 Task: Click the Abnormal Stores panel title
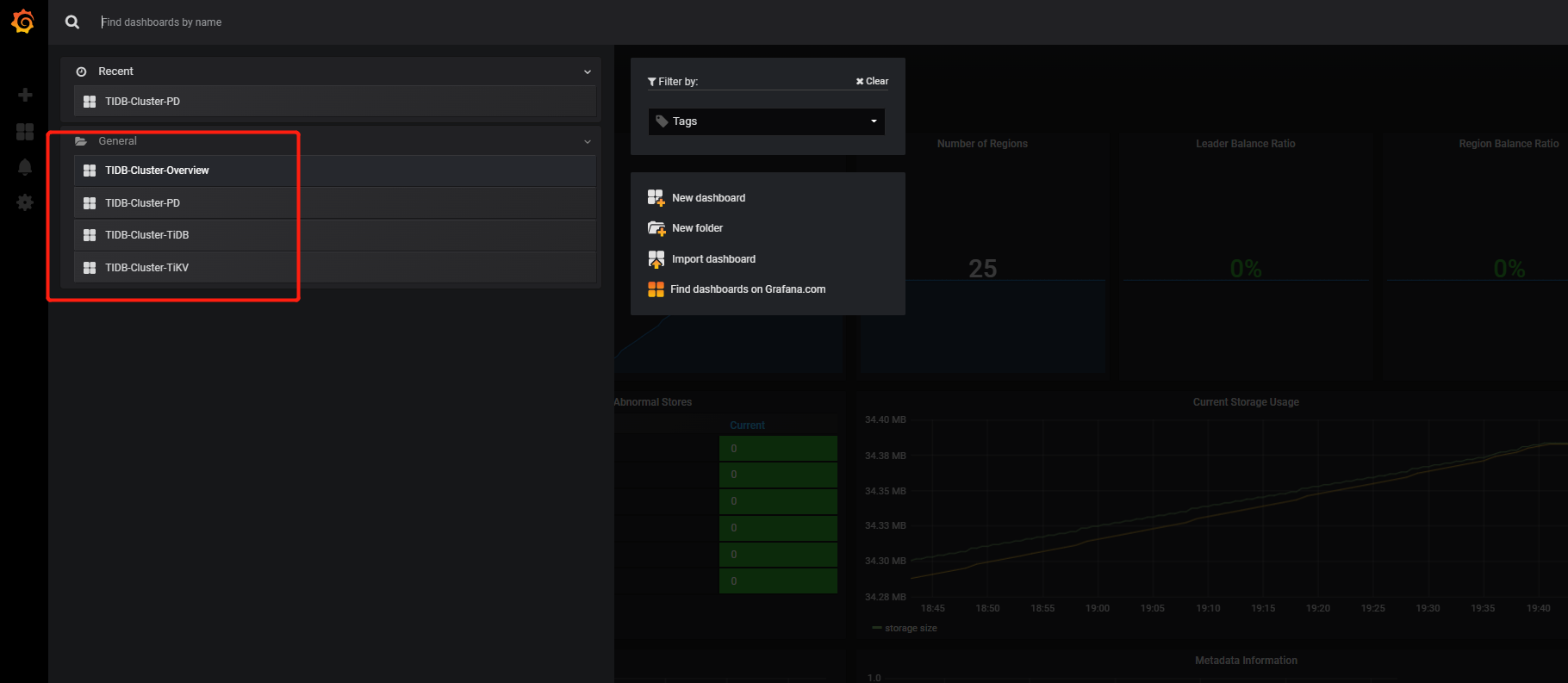[x=652, y=402]
